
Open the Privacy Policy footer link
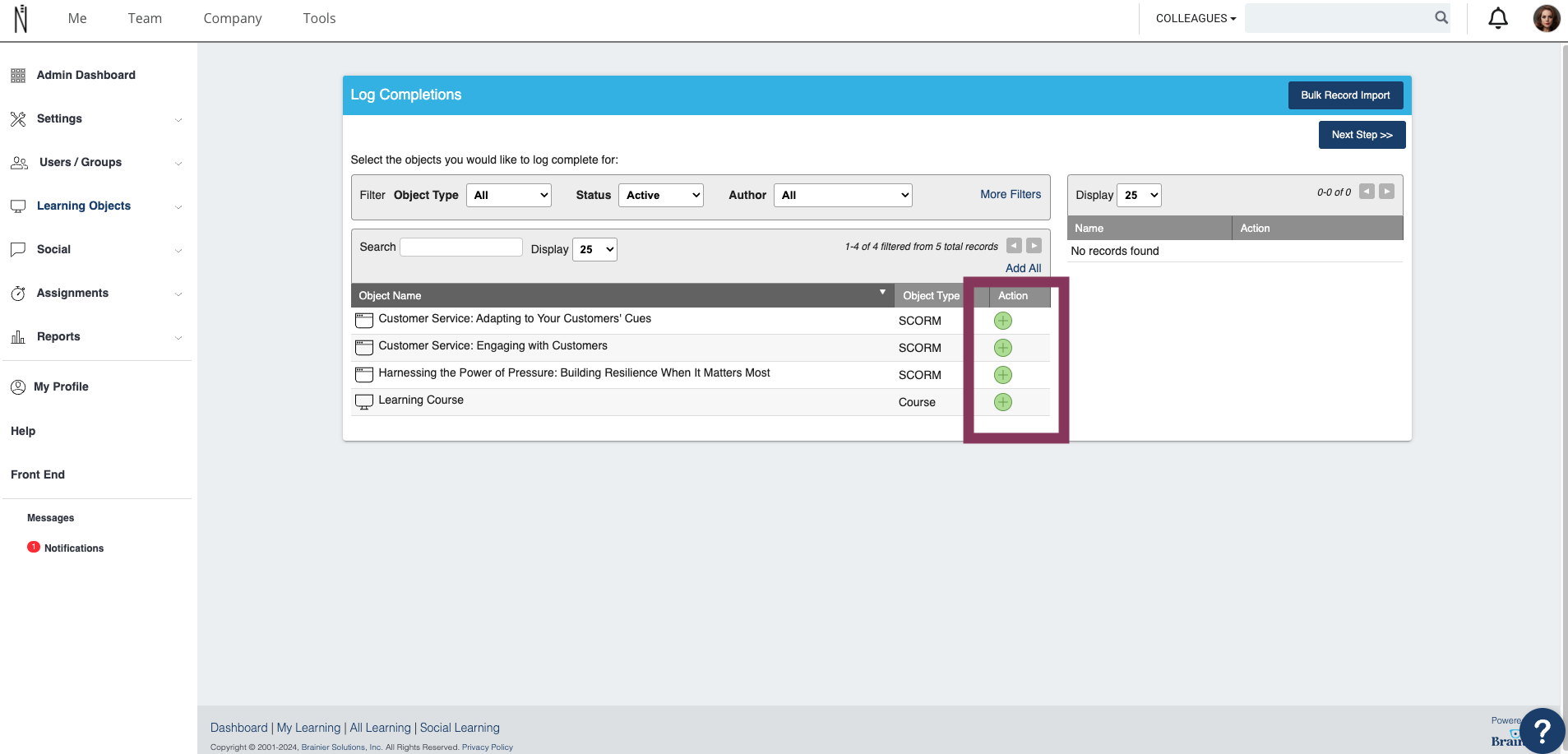[488, 747]
